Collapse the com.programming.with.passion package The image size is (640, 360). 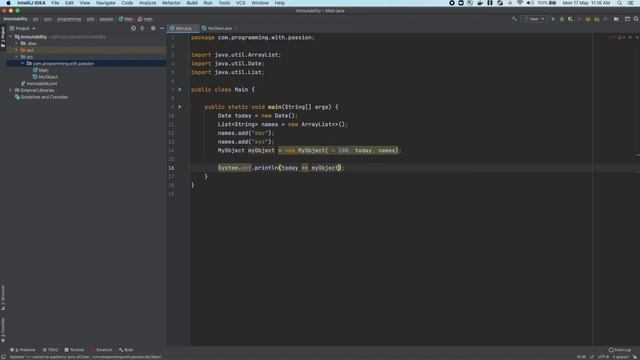tap(22, 63)
